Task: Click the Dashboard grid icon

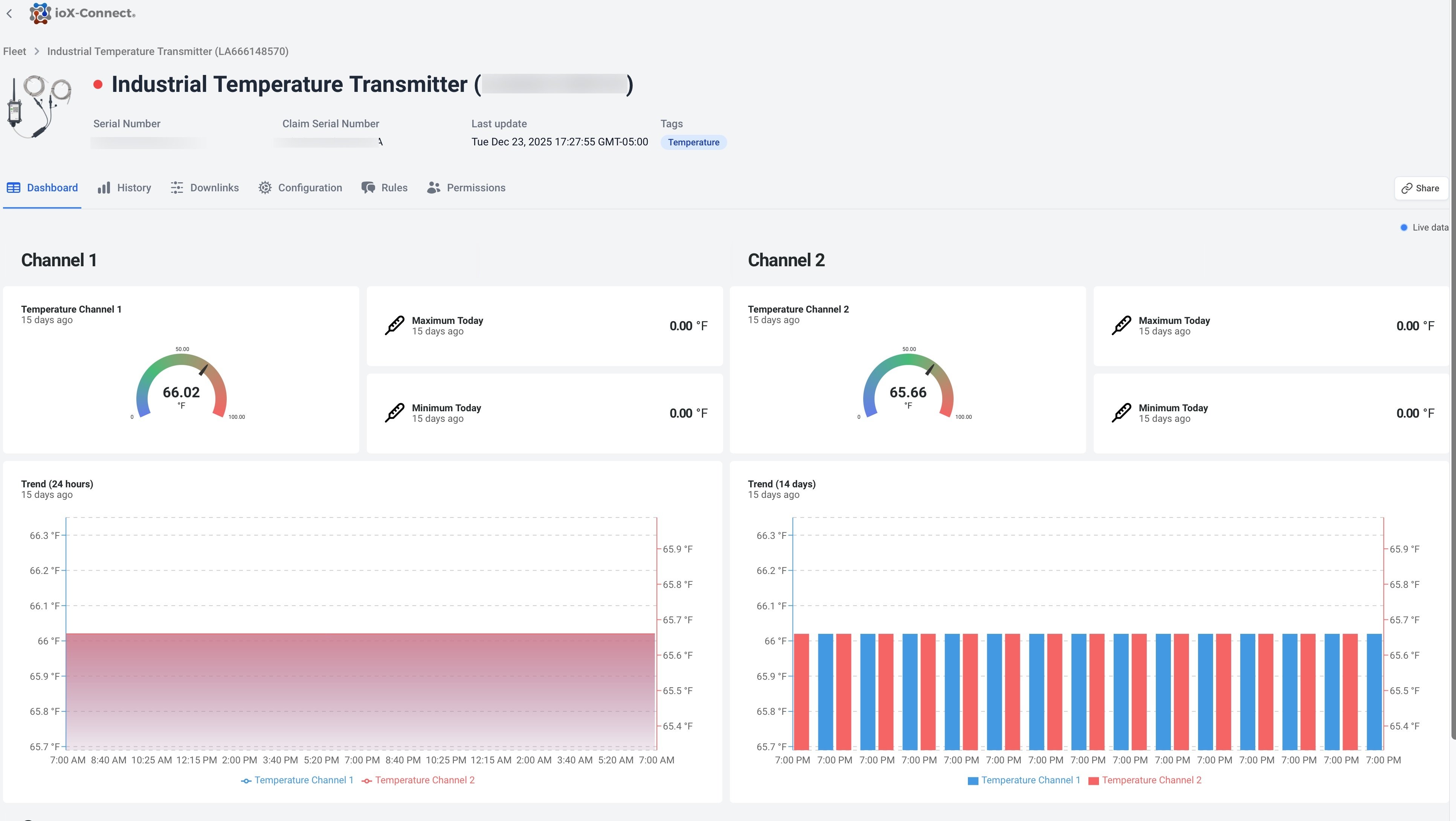Action: pos(13,187)
